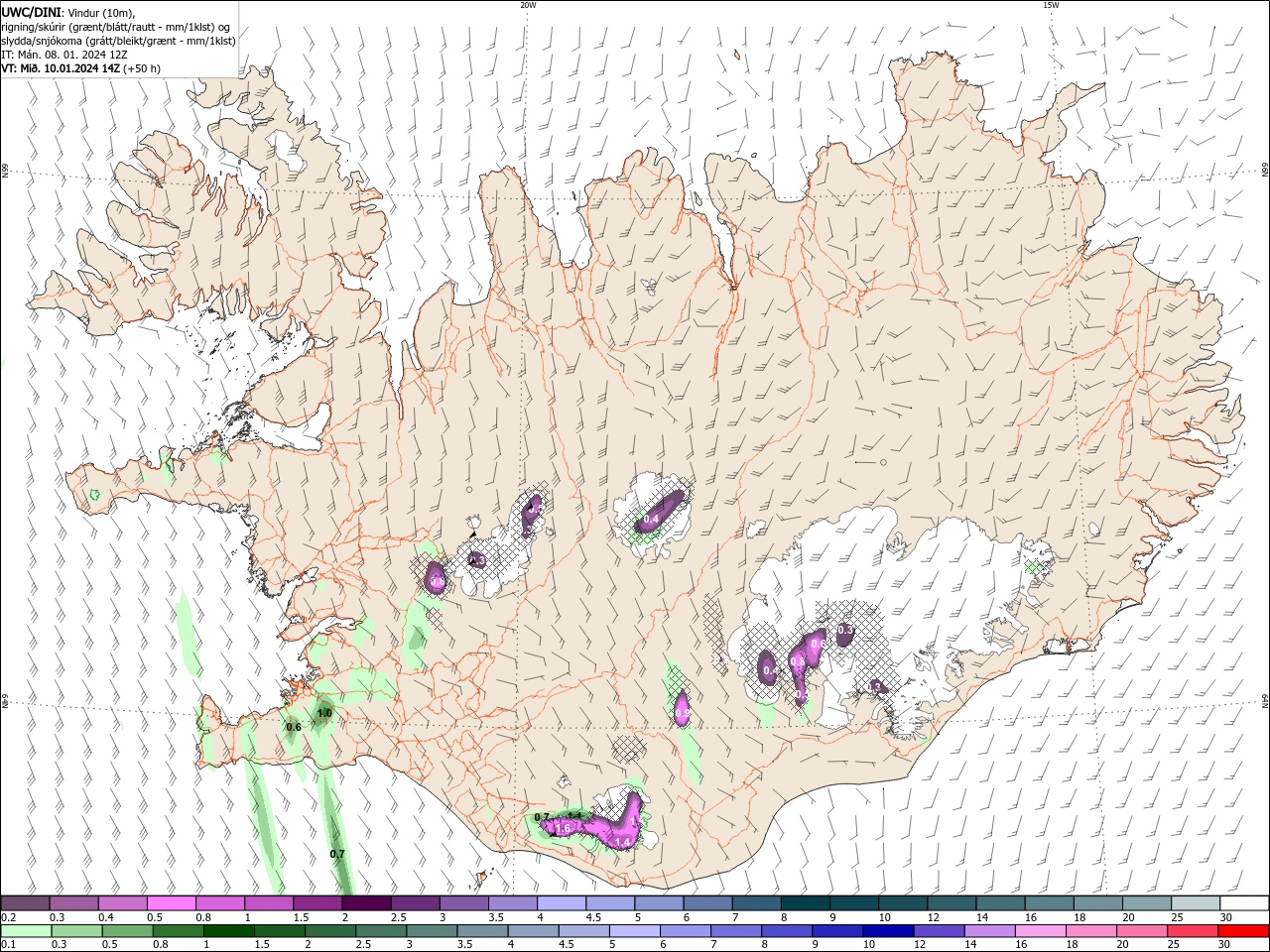Image resolution: width=1270 pixels, height=952 pixels.
Task: Click the lavender 4 swatch in the top legend row
Action: pyautogui.click(x=562, y=903)
